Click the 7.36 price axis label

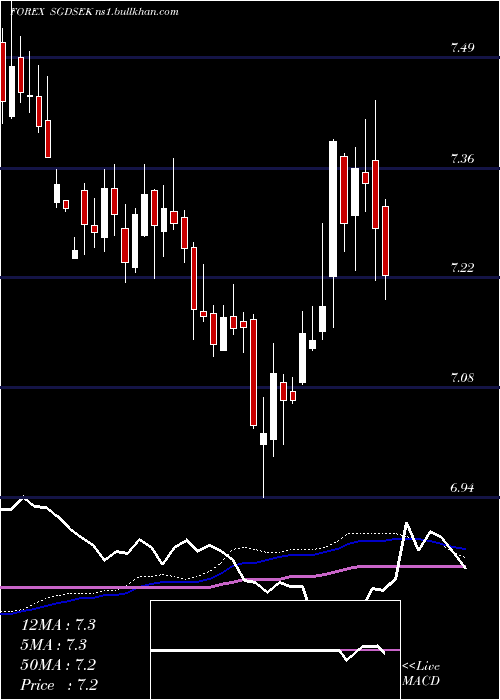pyautogui.click(x=462, y=158)
